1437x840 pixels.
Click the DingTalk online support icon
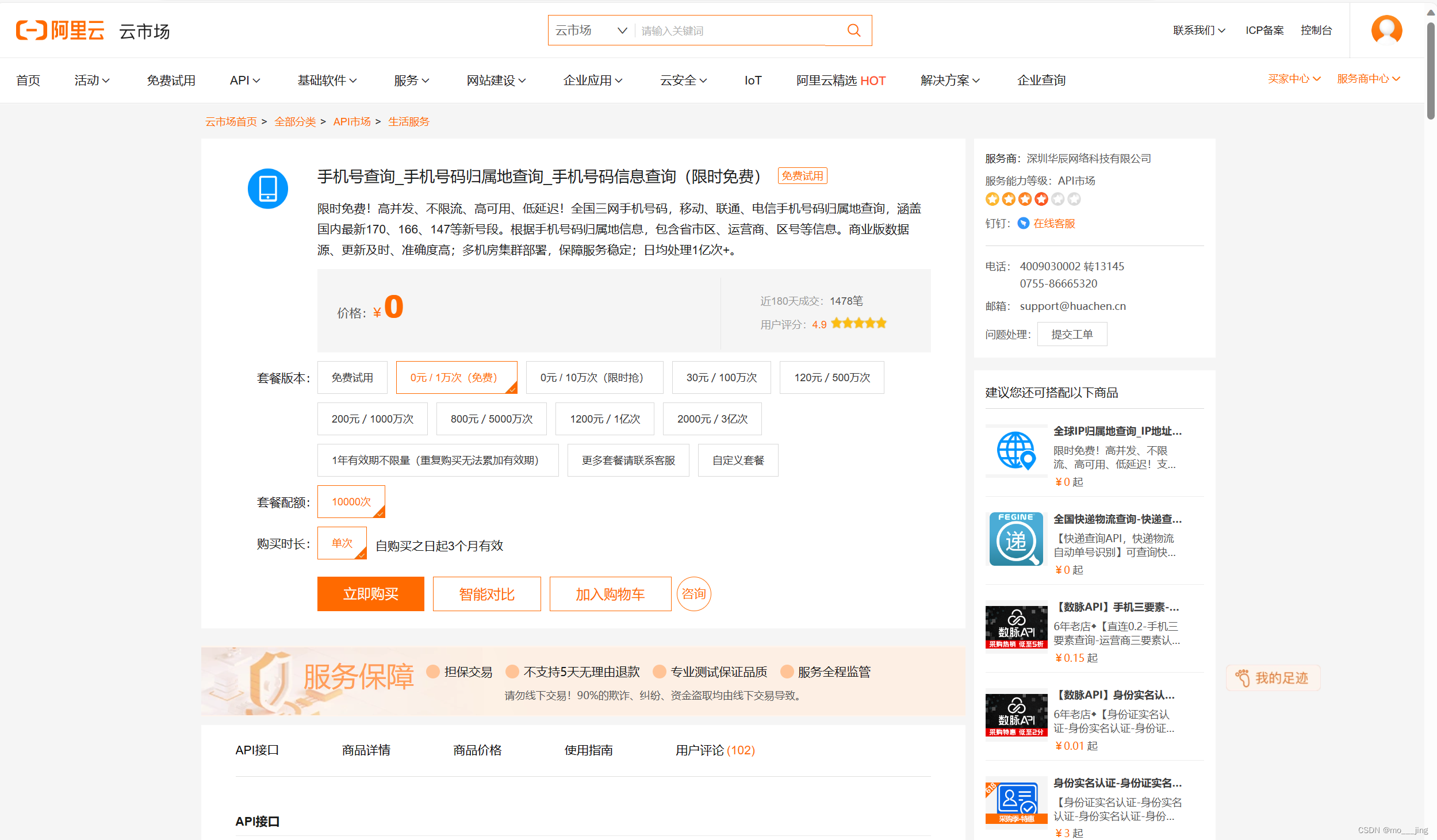(1023, 223)
